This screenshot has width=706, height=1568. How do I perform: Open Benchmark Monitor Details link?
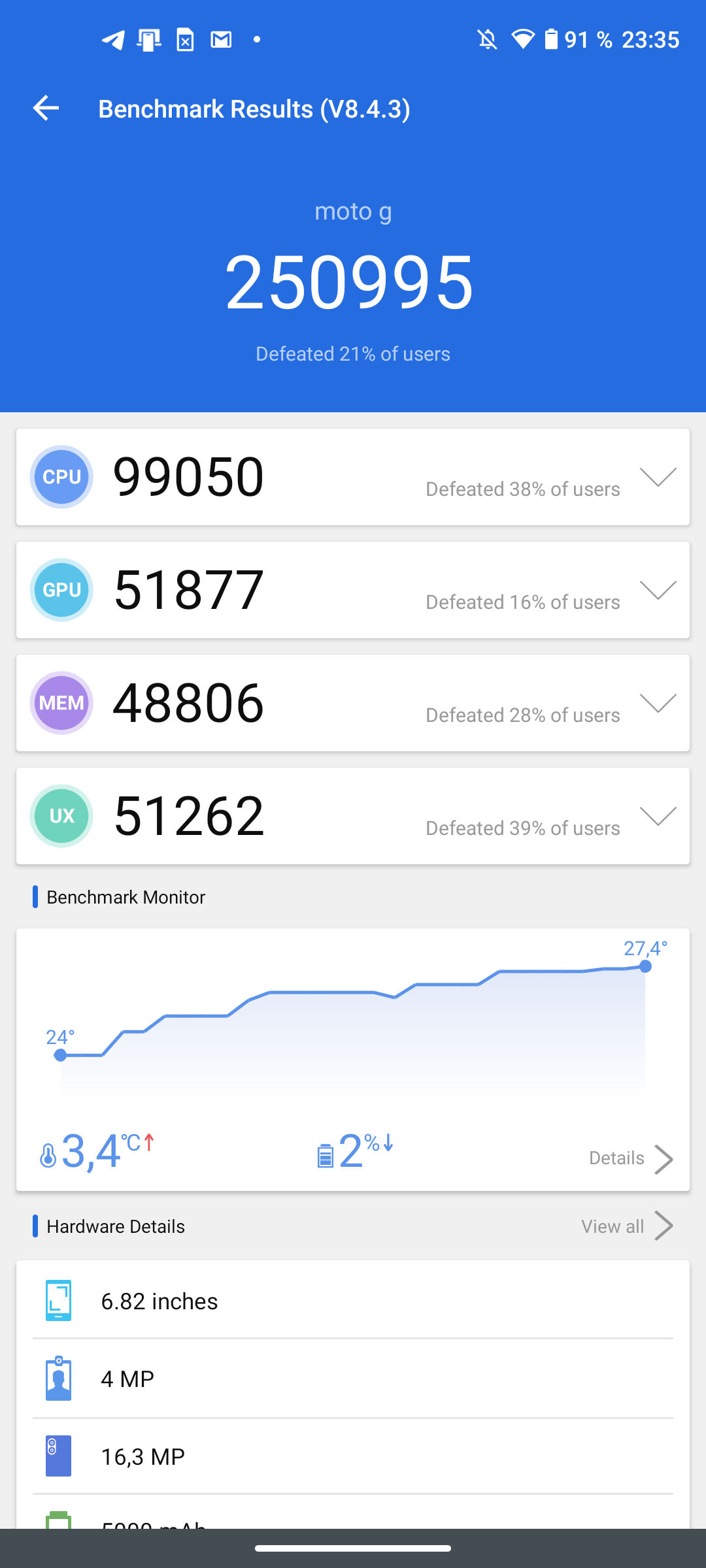coord(630,1158)
